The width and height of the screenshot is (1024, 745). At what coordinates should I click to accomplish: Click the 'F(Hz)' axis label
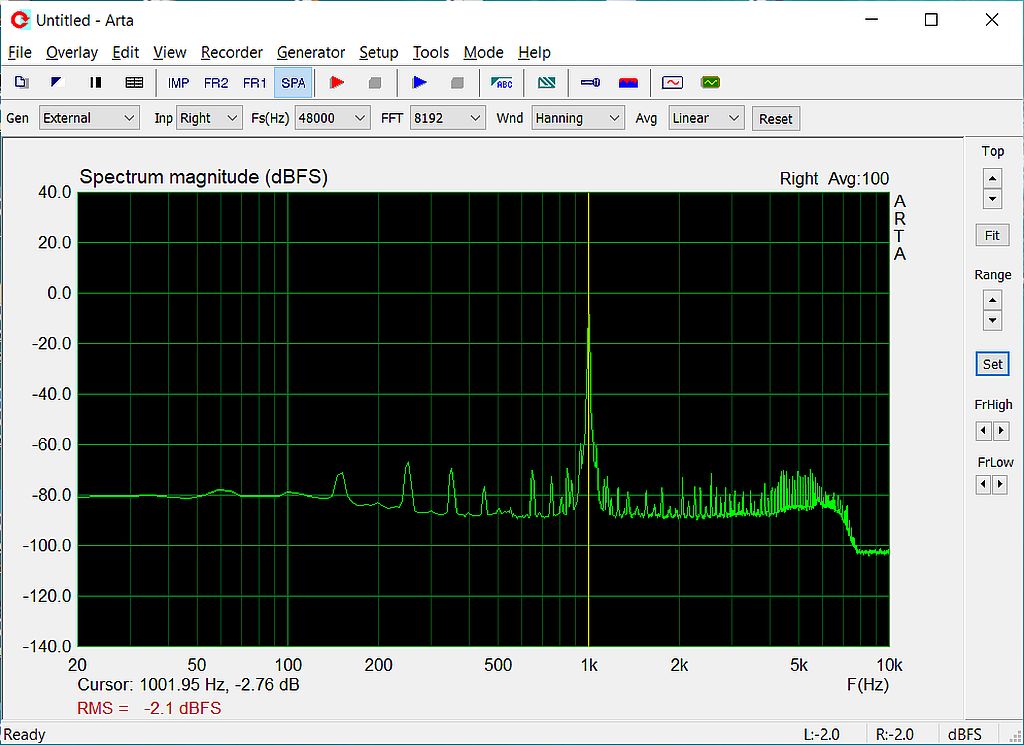867,684
